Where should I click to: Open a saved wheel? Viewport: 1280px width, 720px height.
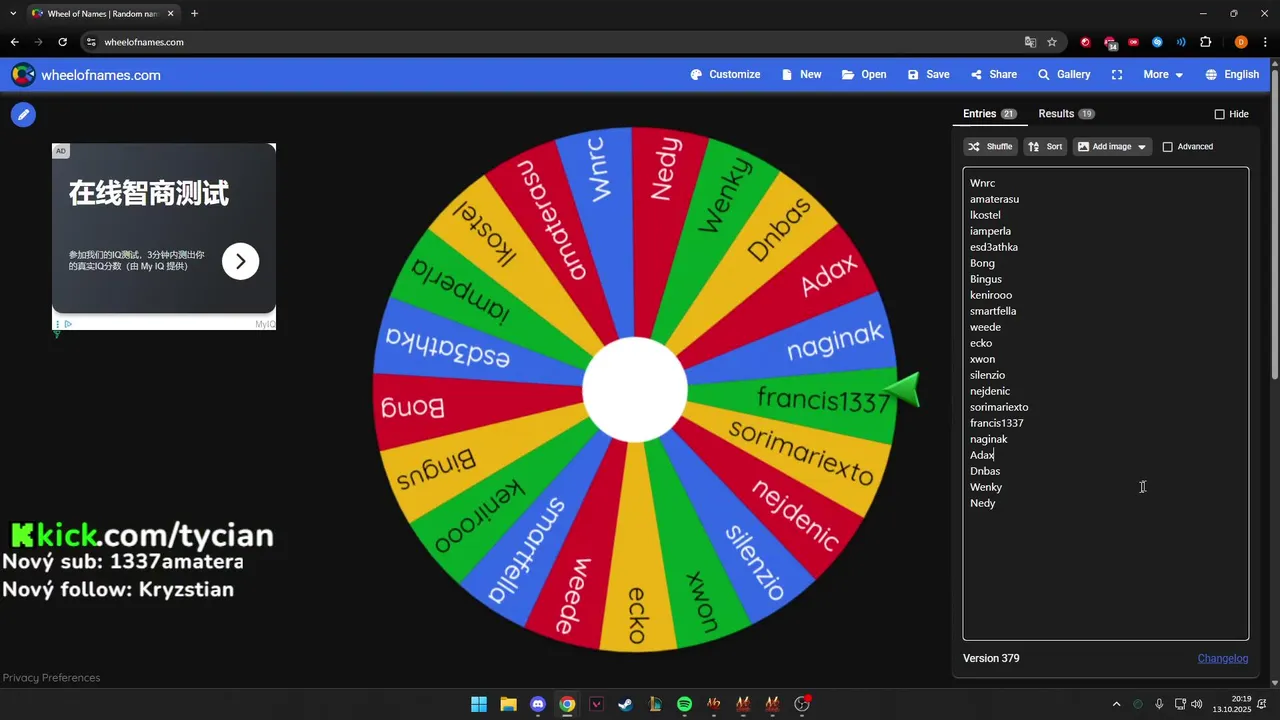click(864, 75)
